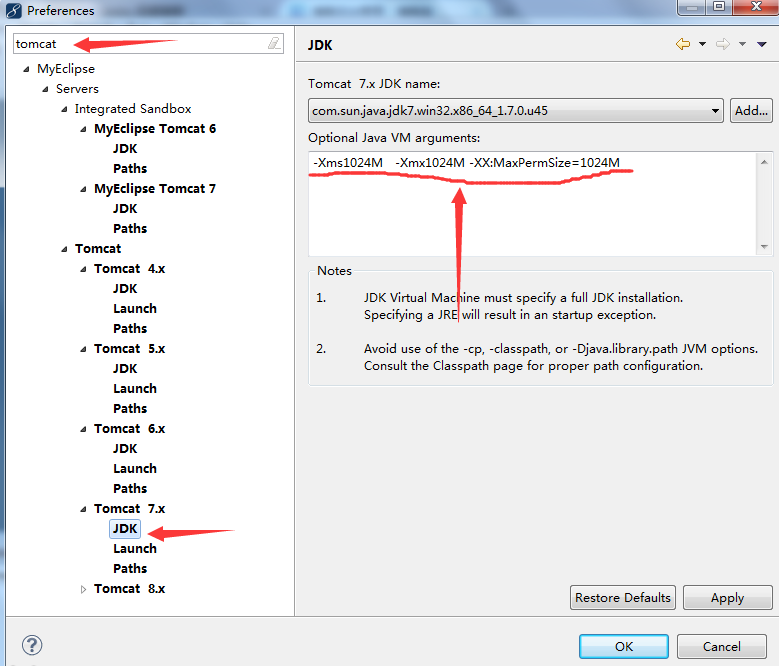
Task: Select JDK under Tomcat 4.x
Action: (x=125, y=289)
